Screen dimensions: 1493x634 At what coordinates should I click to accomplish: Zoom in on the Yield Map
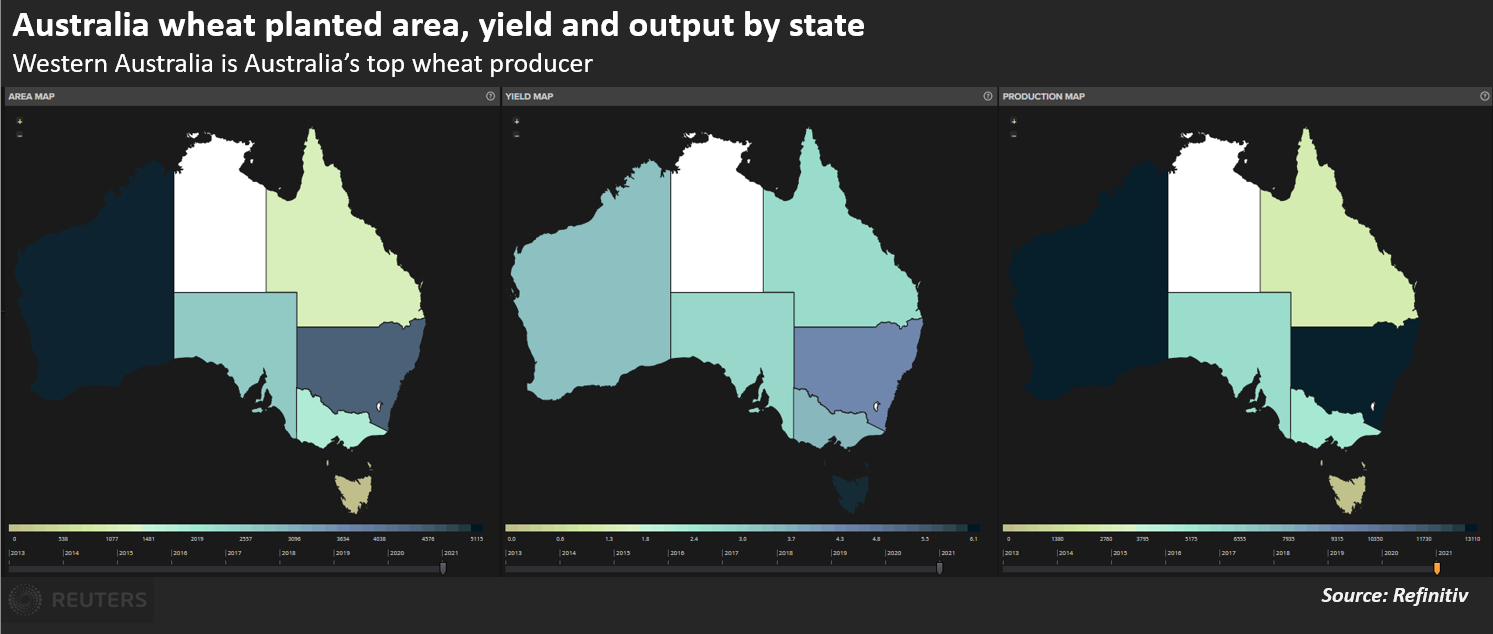[x=516, y=121]
